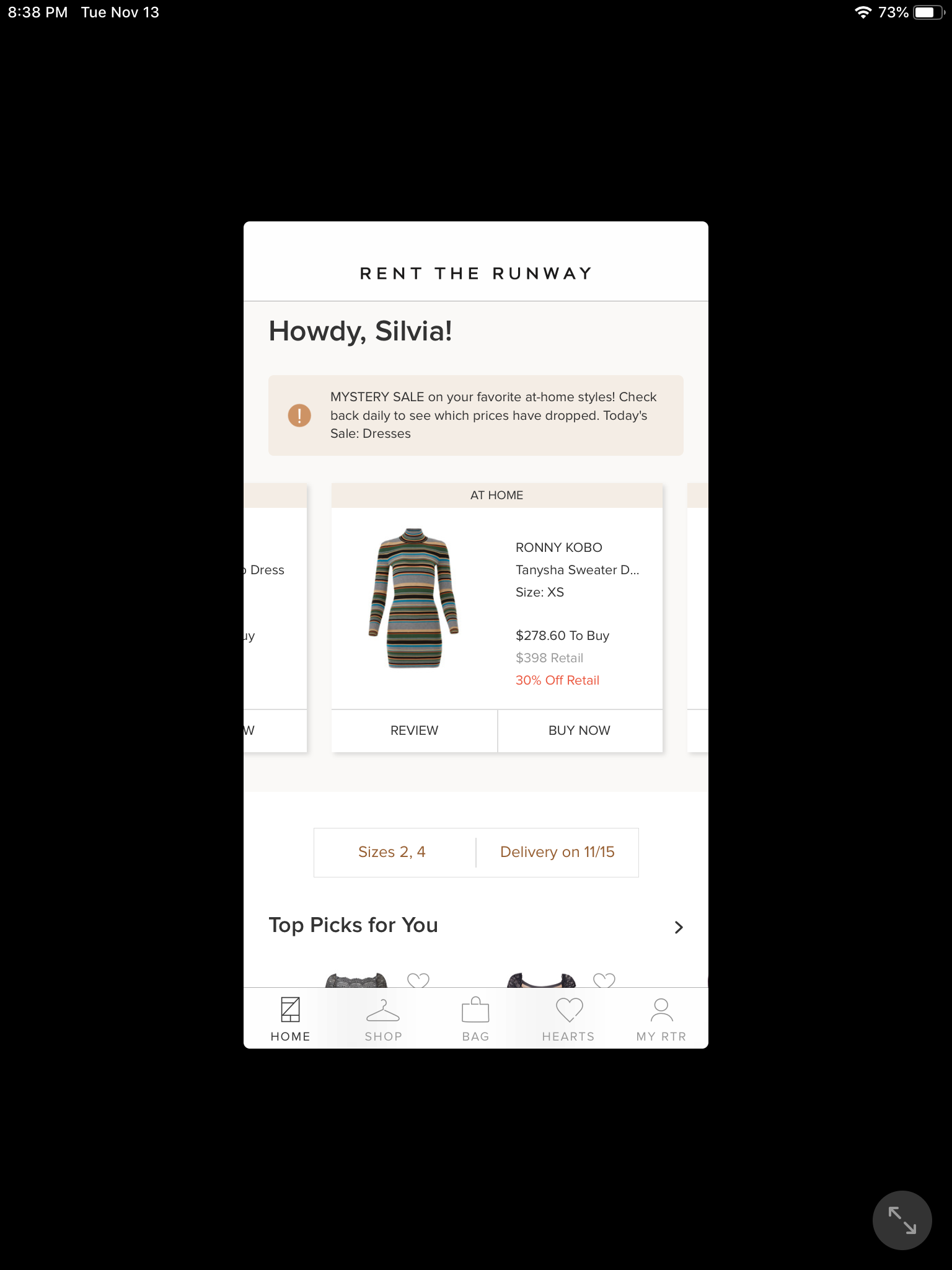Tap the mystery sale alert icon
Image resolution: width=952 pixels, height=1270 pixels.
(x=299, y=415)
